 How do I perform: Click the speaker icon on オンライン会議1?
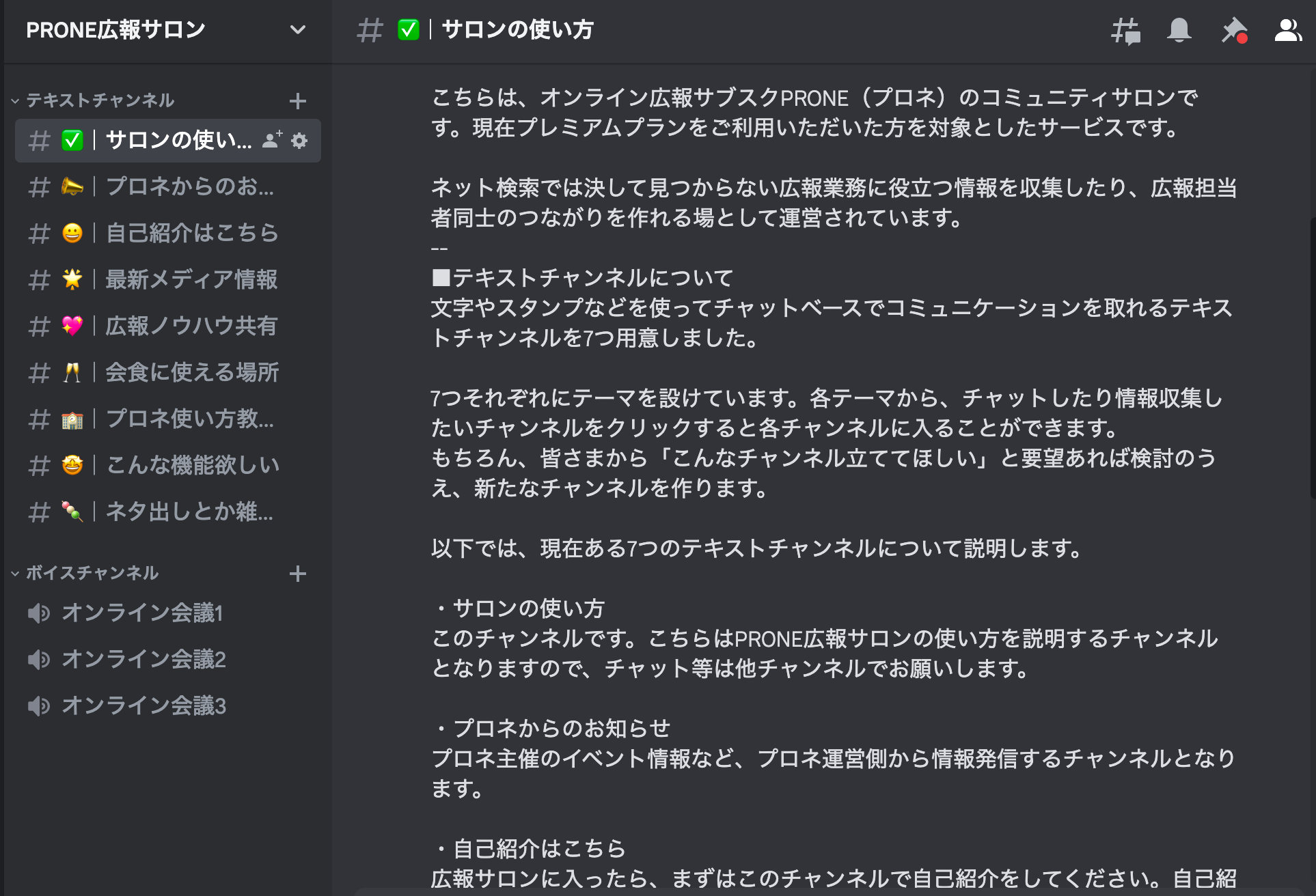39,613
